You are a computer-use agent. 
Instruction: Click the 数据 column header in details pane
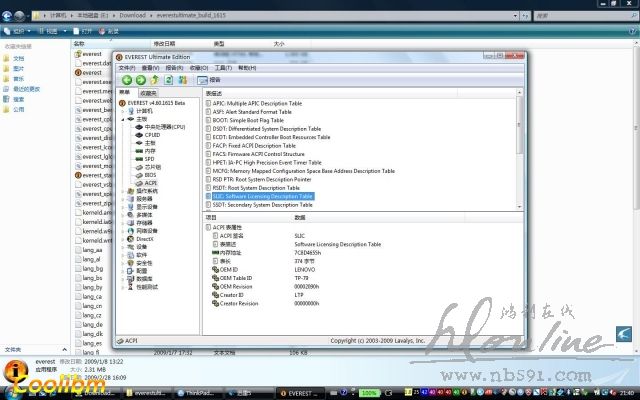[x=300, y=217]
